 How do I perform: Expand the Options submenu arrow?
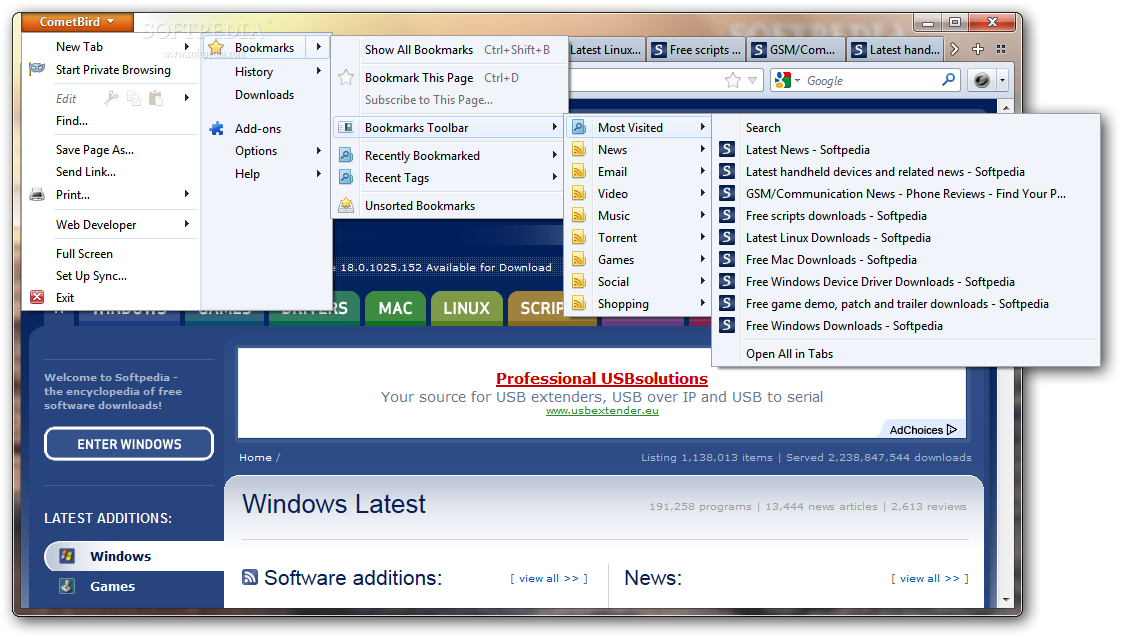pos(318,150)
